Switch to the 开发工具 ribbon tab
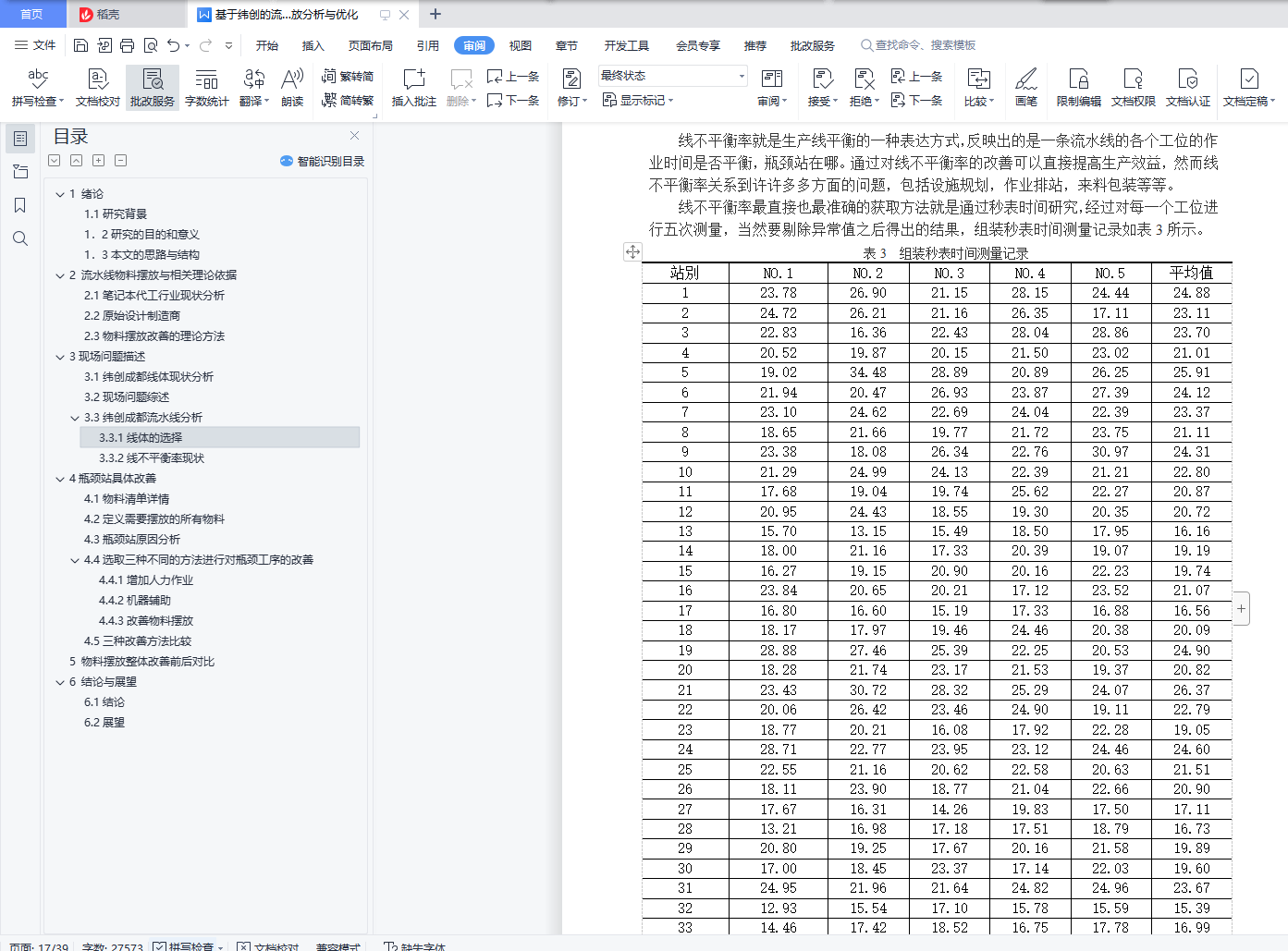Viewport: 1288px width, 951px height. [x=627, y=45]
